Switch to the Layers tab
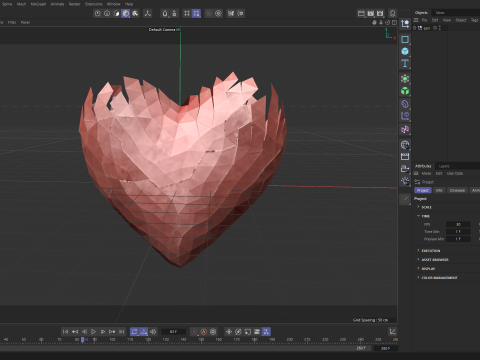480x360 pixels. 444,166
